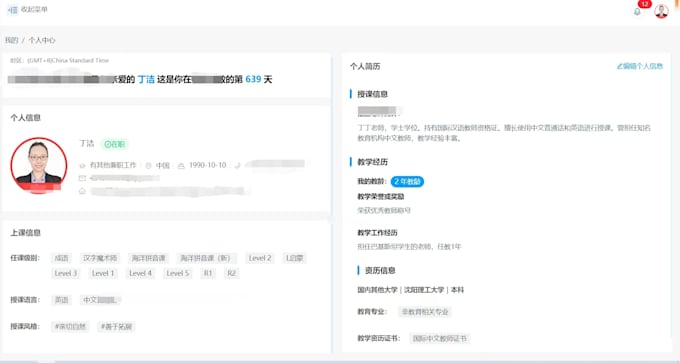
Task: Click the '1990-10-10' birth date text
Action: (x=208, y=165)
